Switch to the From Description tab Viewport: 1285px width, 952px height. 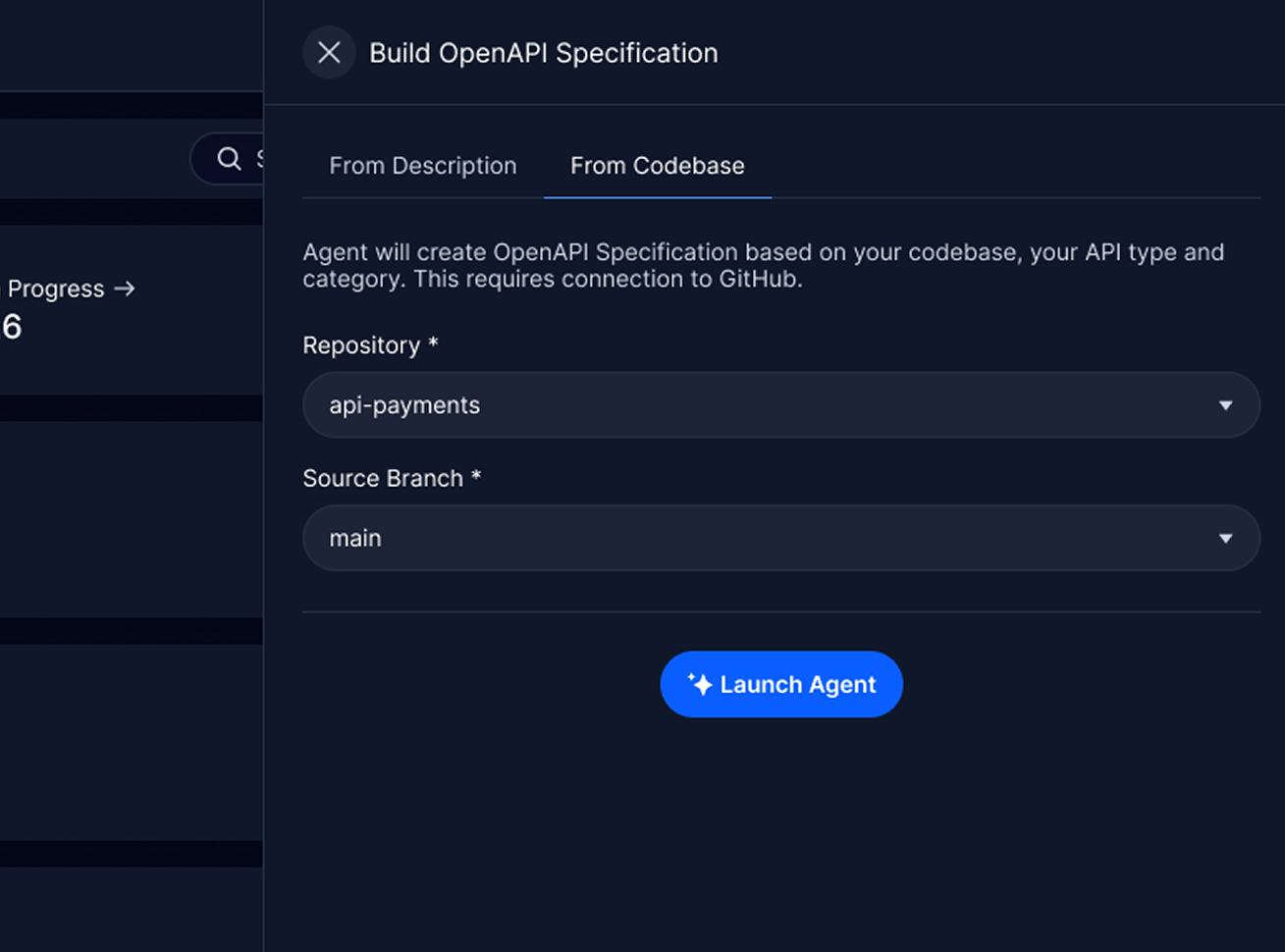(x=422, y=166)
